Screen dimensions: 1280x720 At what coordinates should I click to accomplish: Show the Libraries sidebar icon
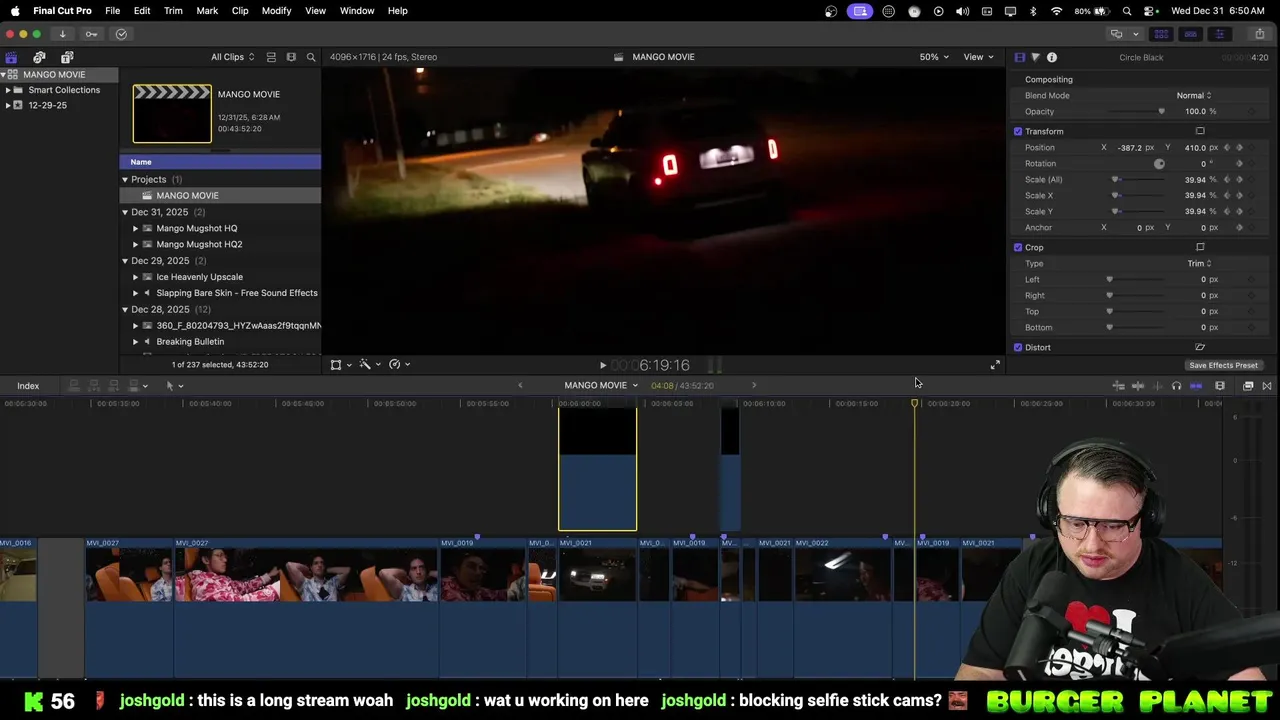[x=11, y=57]
